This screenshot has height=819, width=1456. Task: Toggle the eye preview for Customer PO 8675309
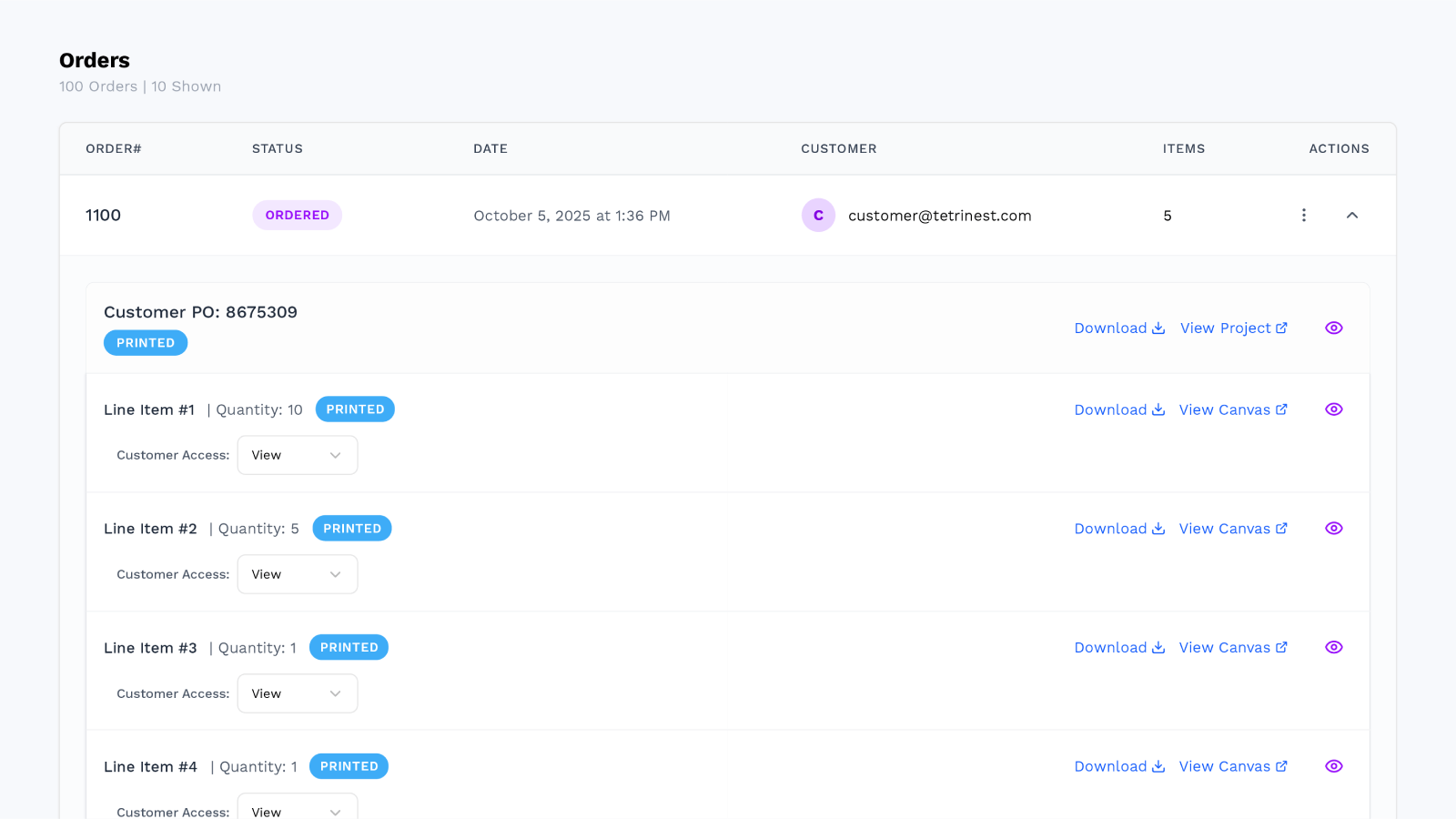pos(1334,328)
